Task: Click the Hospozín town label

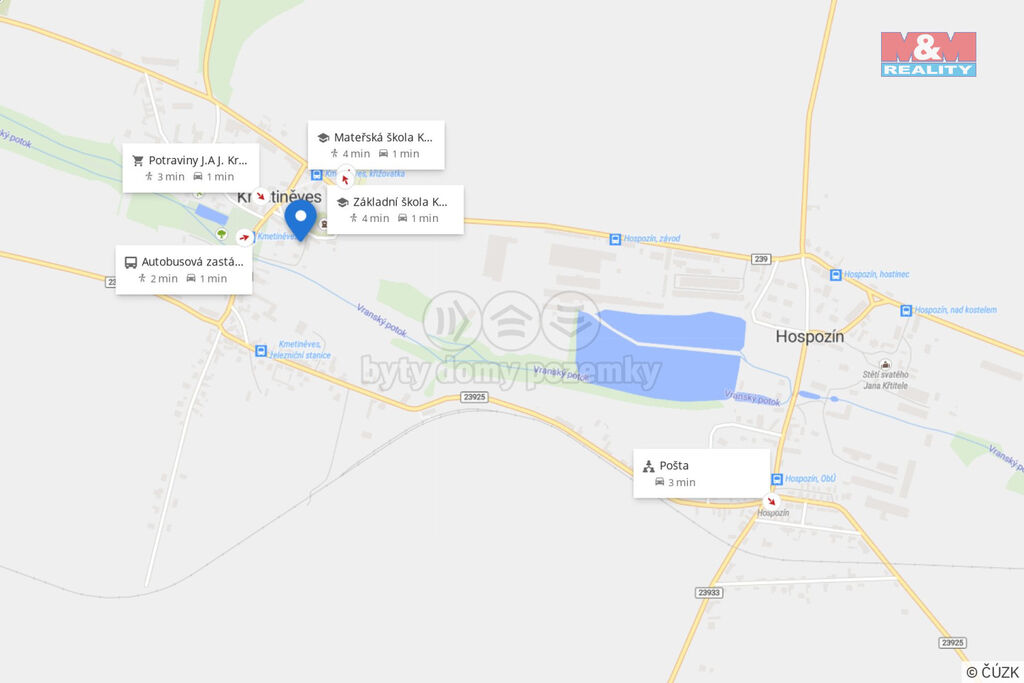Action: point(810,336)
